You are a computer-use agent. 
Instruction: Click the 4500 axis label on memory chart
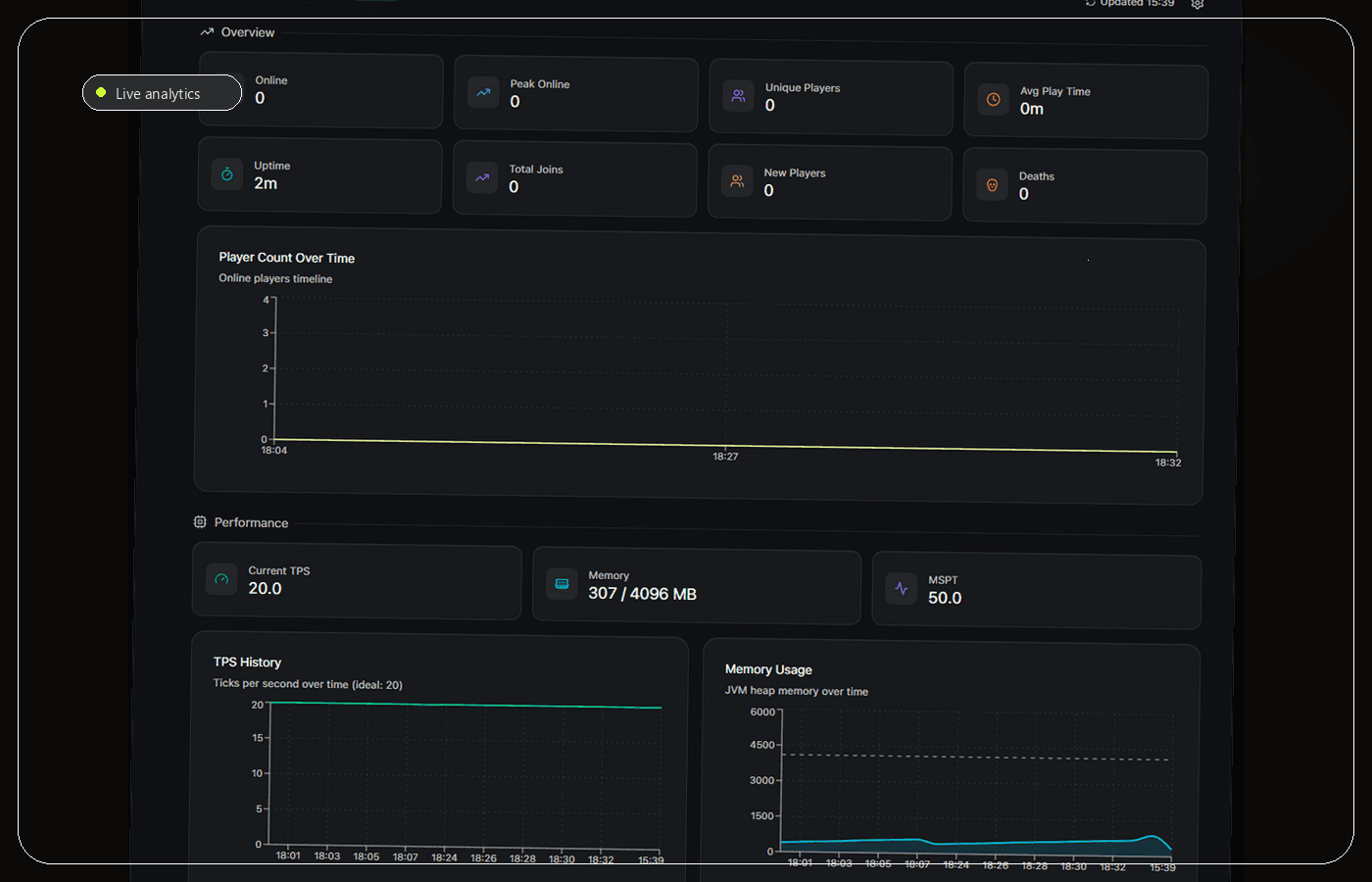(x=762, y=745)
